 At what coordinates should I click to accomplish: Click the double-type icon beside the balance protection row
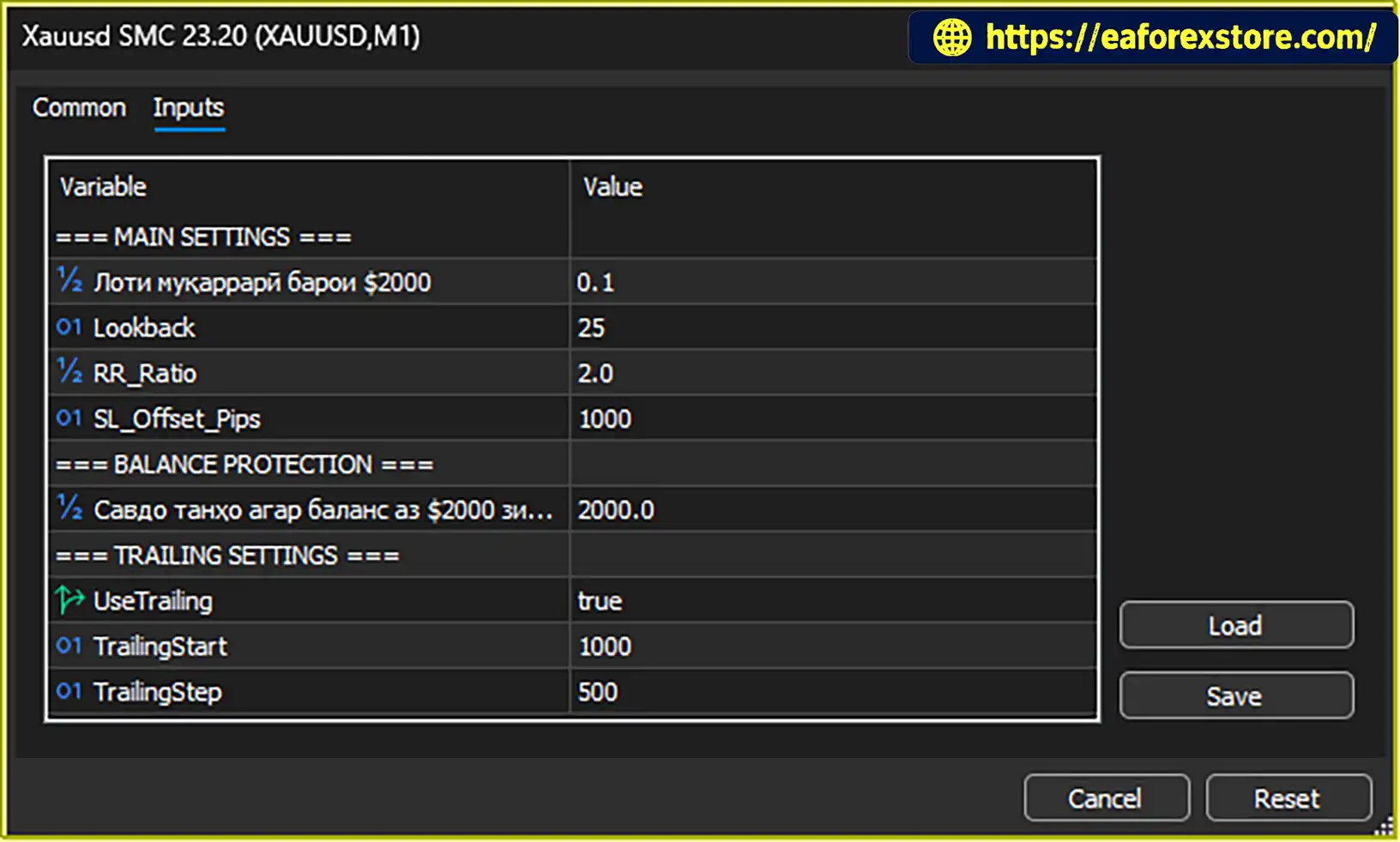[x=69, y=508]
